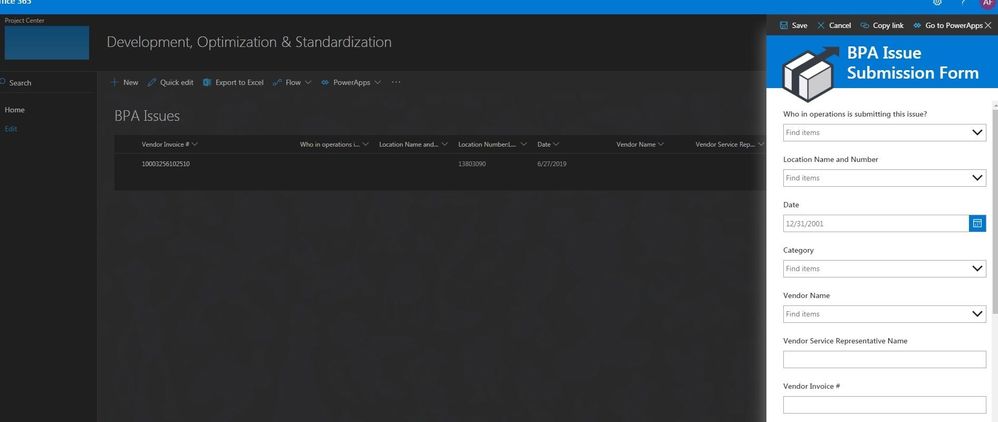Expand the Flow dropdown chevron

tap(308, 82)
